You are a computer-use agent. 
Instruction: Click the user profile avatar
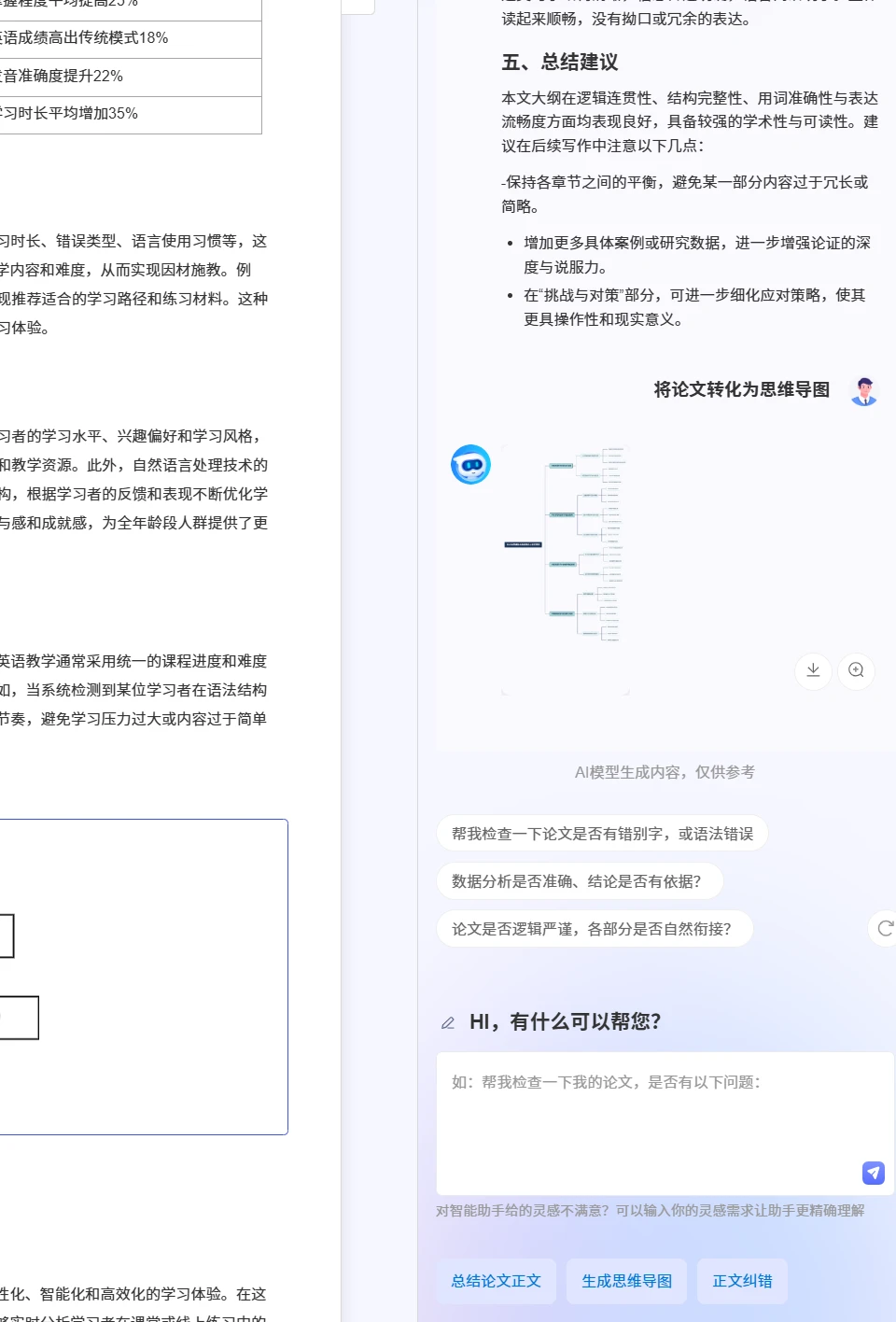pyautogui.click(x=864, y=390)
